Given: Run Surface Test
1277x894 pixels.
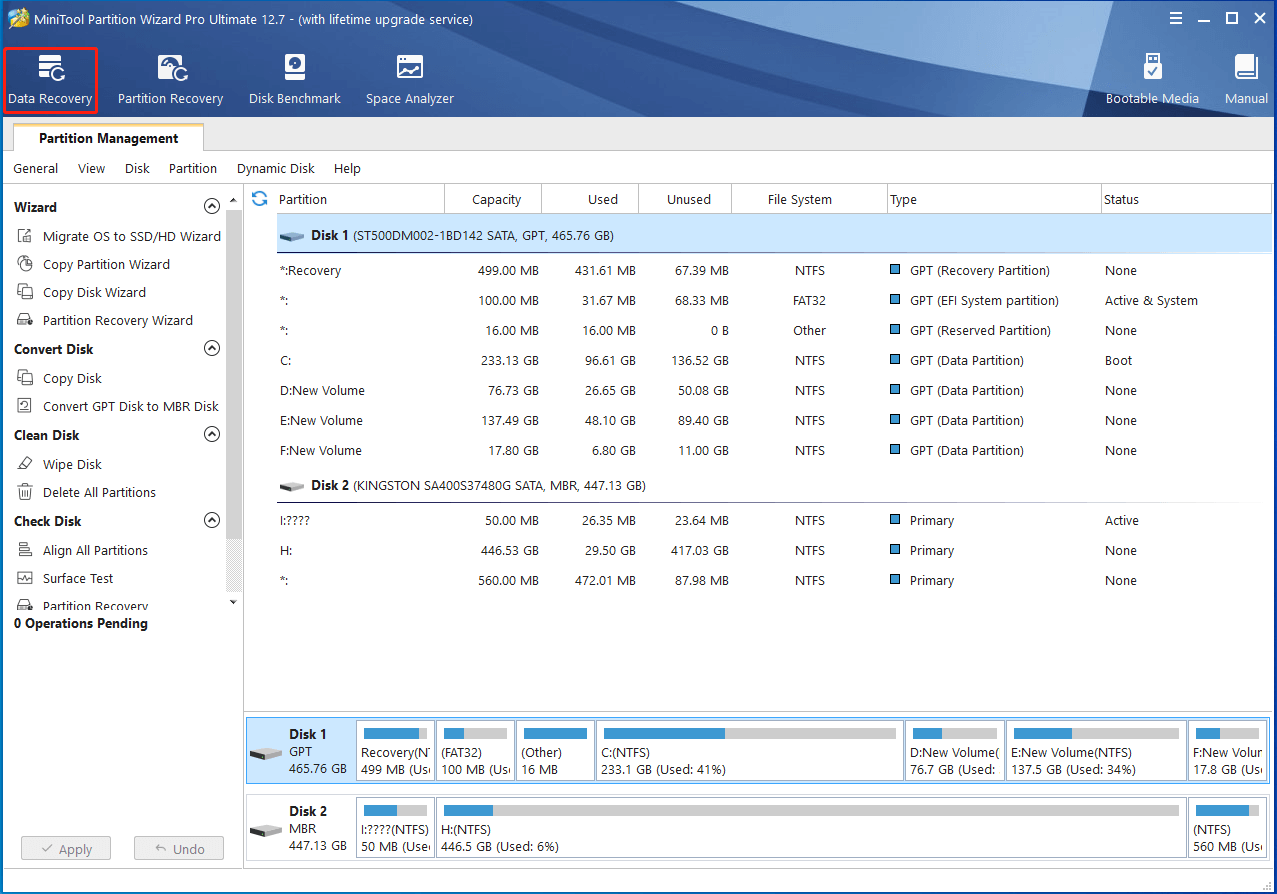Looking at the screenshot, I should point(65,578).
